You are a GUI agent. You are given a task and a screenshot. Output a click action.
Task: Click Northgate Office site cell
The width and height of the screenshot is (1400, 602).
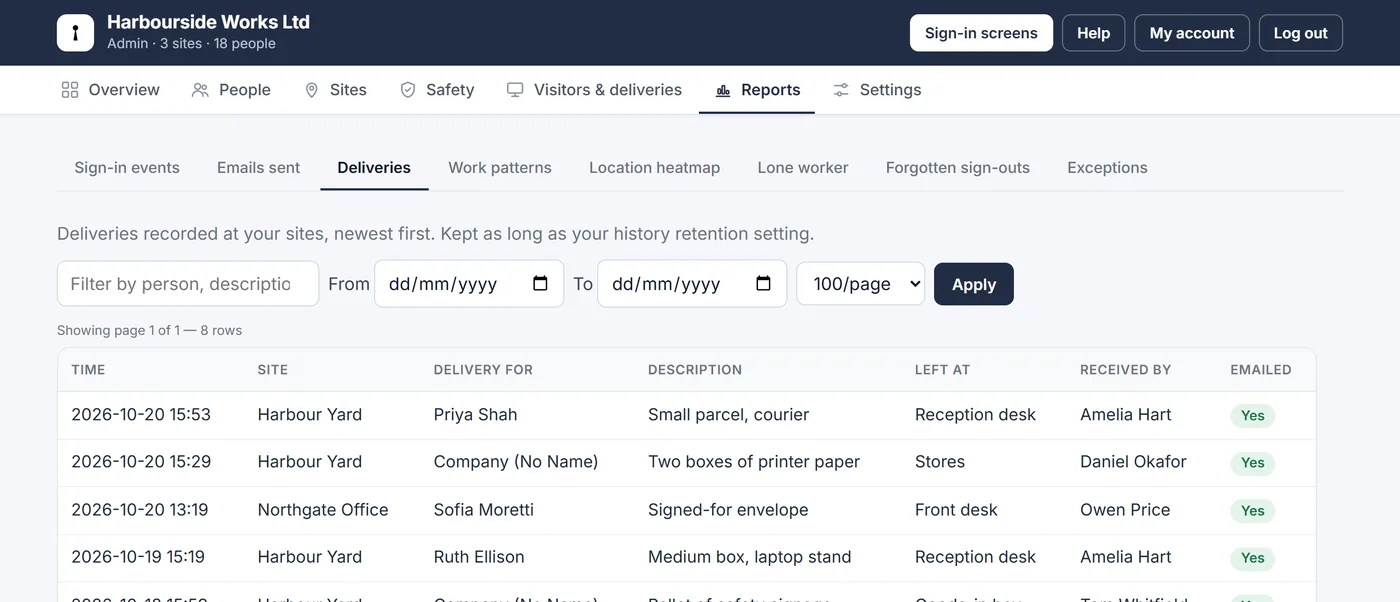[x=323, y=510]
